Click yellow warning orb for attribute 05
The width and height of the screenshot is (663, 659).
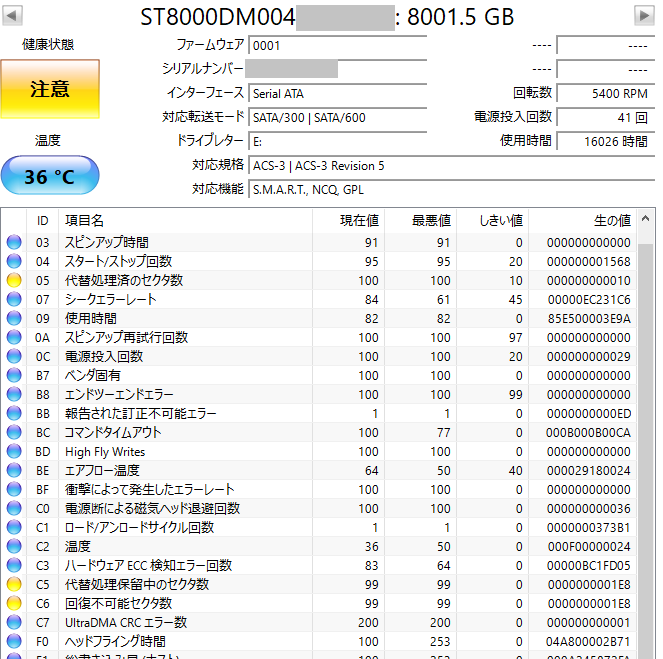(14, 280)
